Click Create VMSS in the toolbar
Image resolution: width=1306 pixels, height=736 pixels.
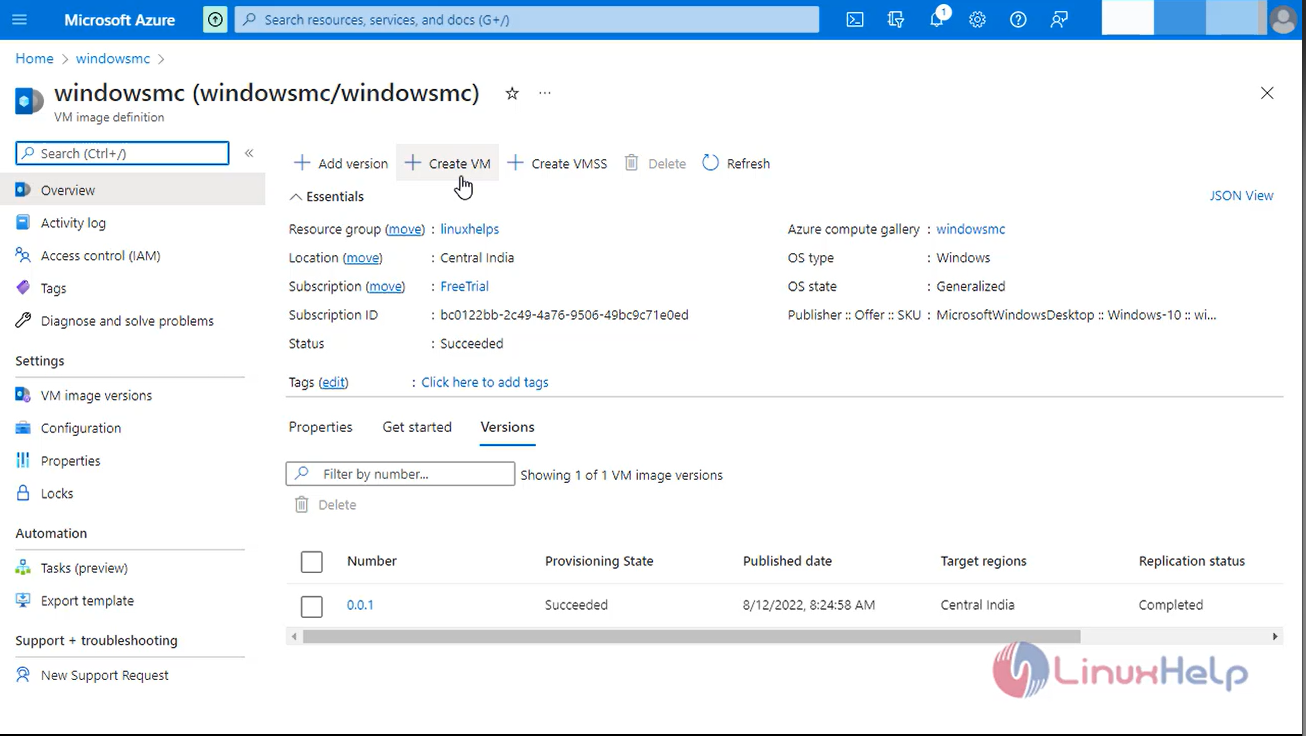tap(557, 163)
